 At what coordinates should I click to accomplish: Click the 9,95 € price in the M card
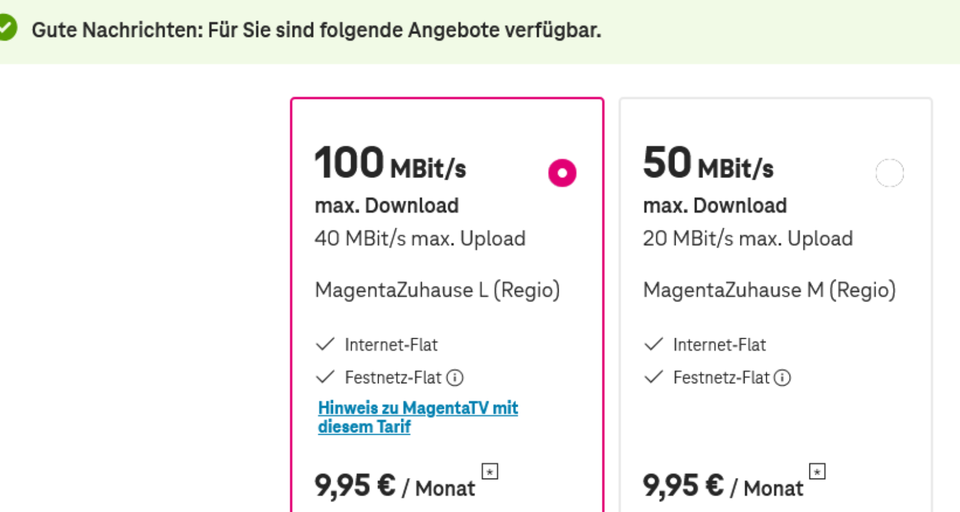click(x=683, y=486)
